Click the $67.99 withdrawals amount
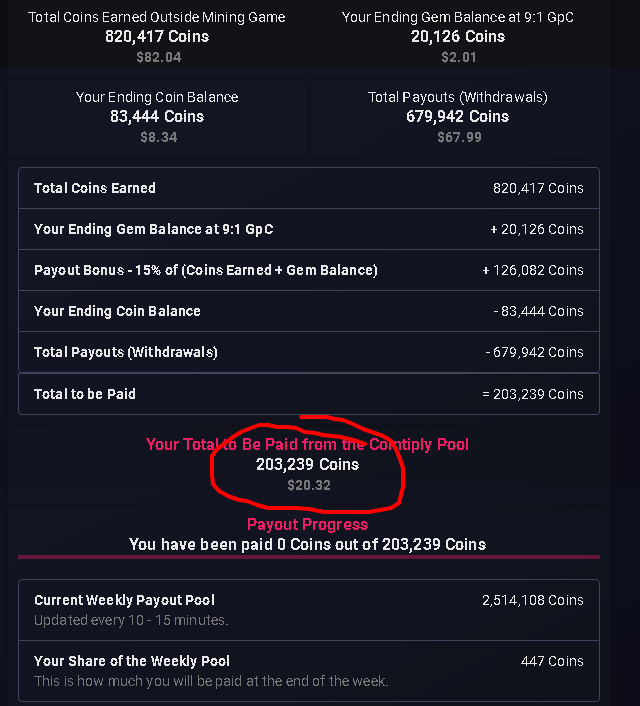 (459, 137)
